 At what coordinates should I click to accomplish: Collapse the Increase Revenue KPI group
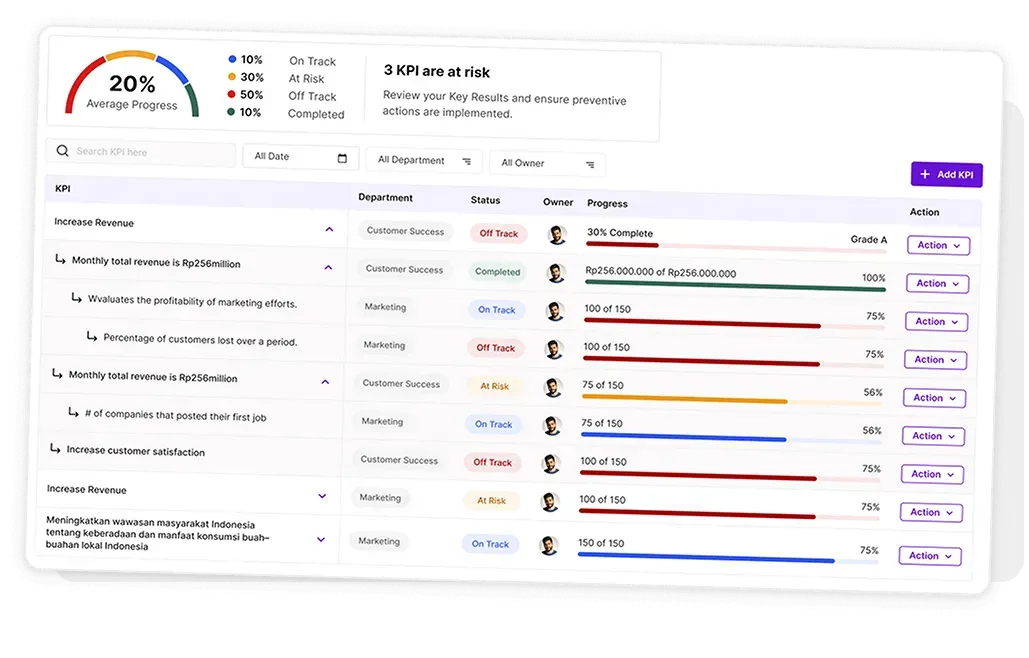tap(331, 229)
